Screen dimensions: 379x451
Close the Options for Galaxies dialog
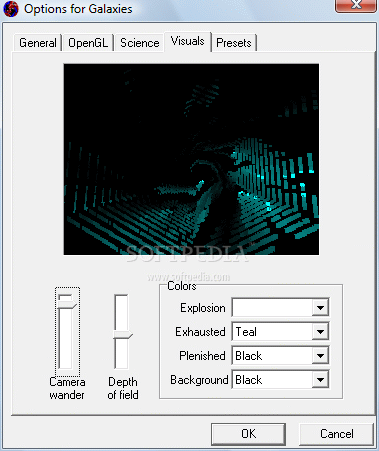(356, 5)
